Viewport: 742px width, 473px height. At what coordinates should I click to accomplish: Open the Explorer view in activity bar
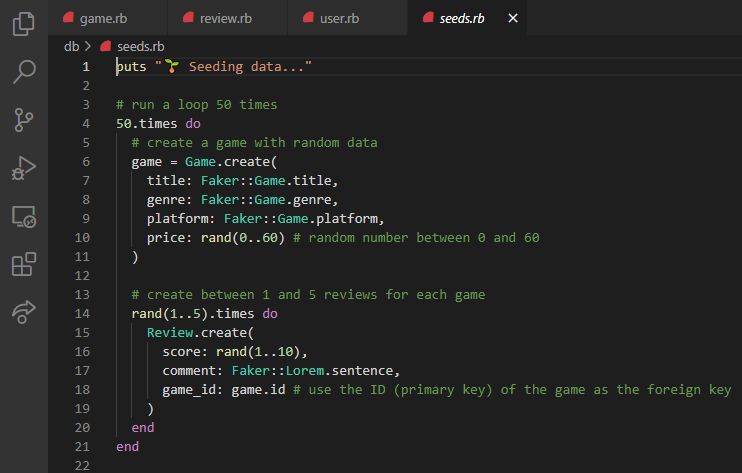(x=24, y=24)
